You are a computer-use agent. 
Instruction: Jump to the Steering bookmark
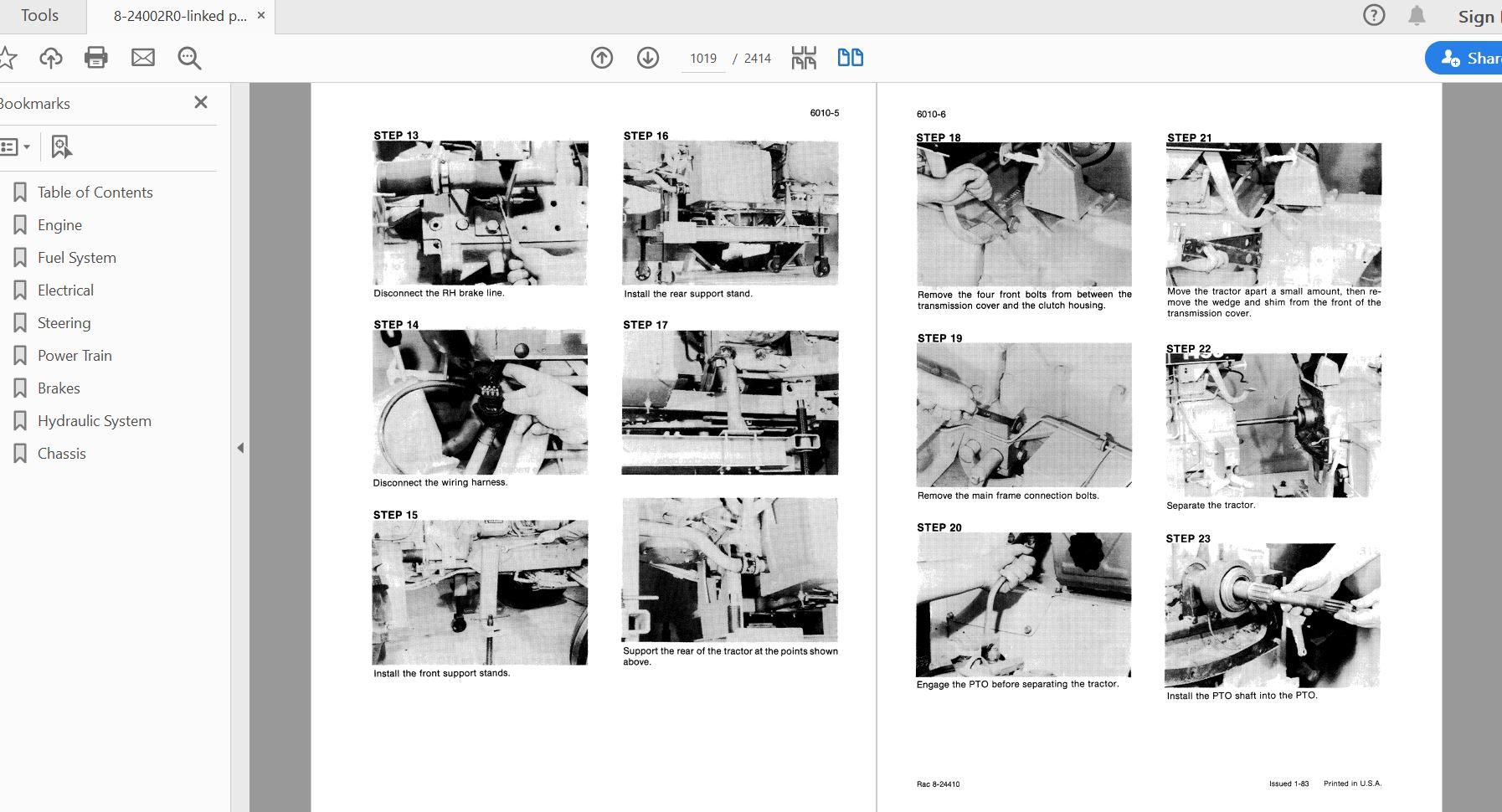click(64, 323)
